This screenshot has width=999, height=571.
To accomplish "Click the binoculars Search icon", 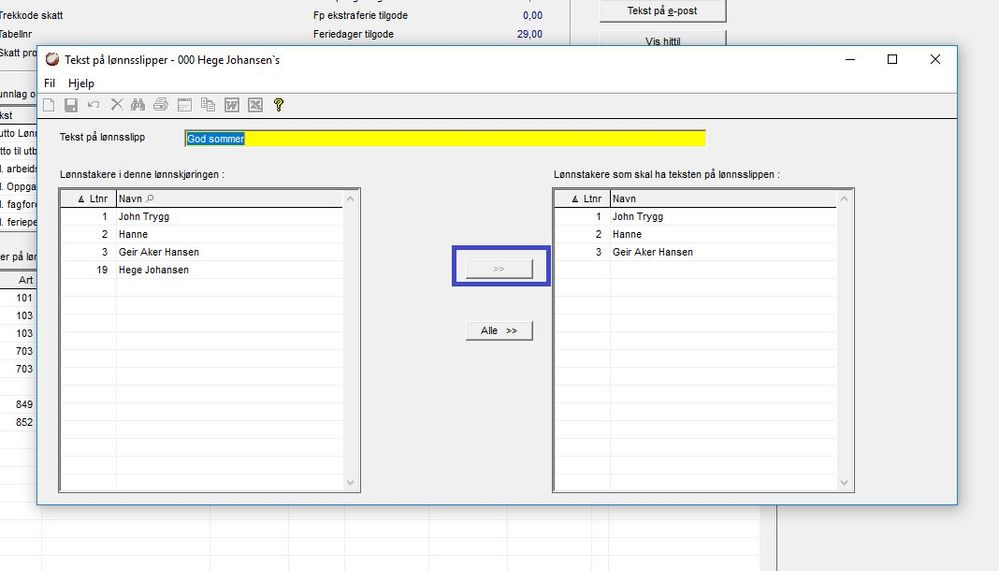I will coord(138,105).
